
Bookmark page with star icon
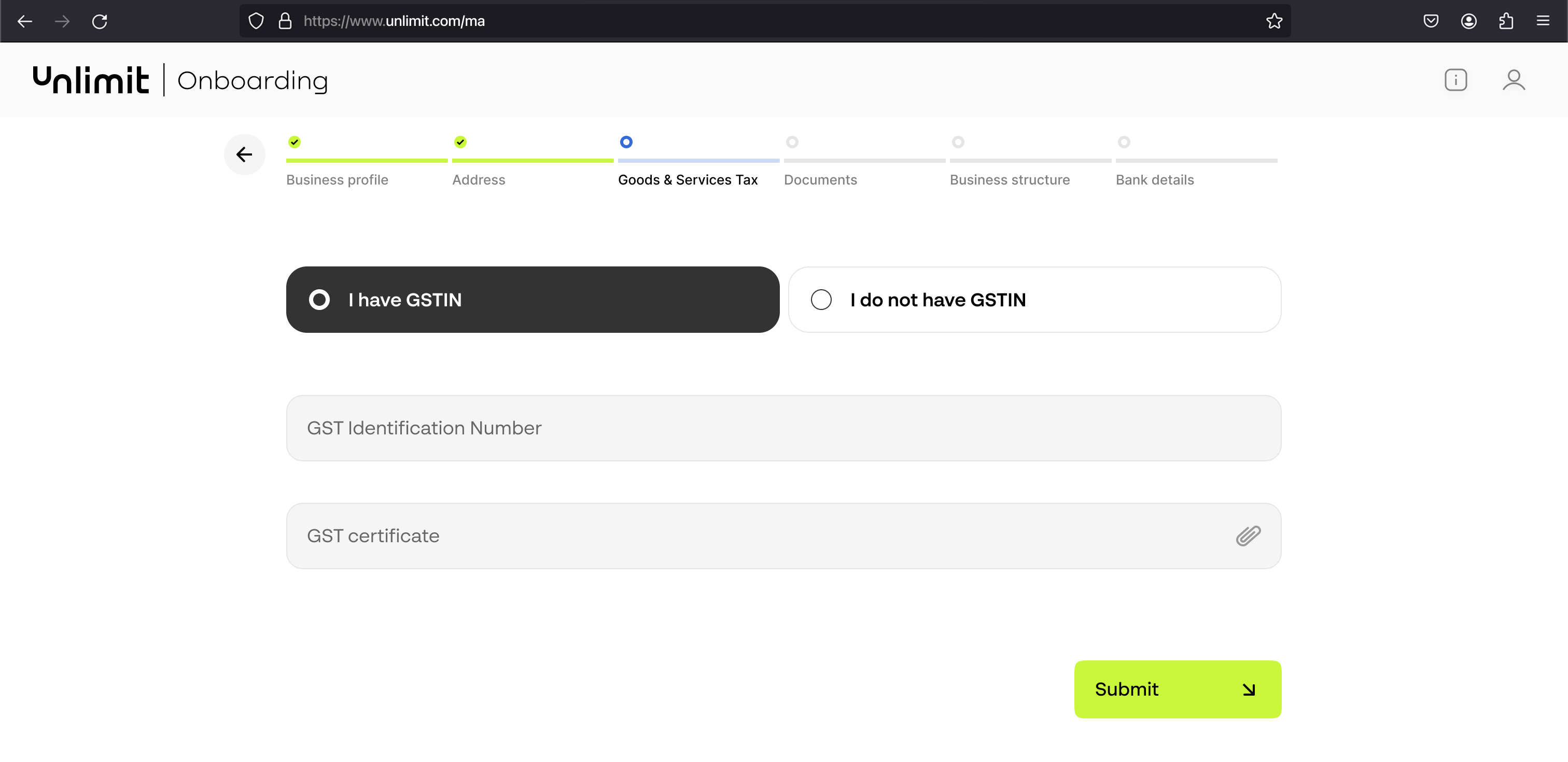pos(1274,21)
